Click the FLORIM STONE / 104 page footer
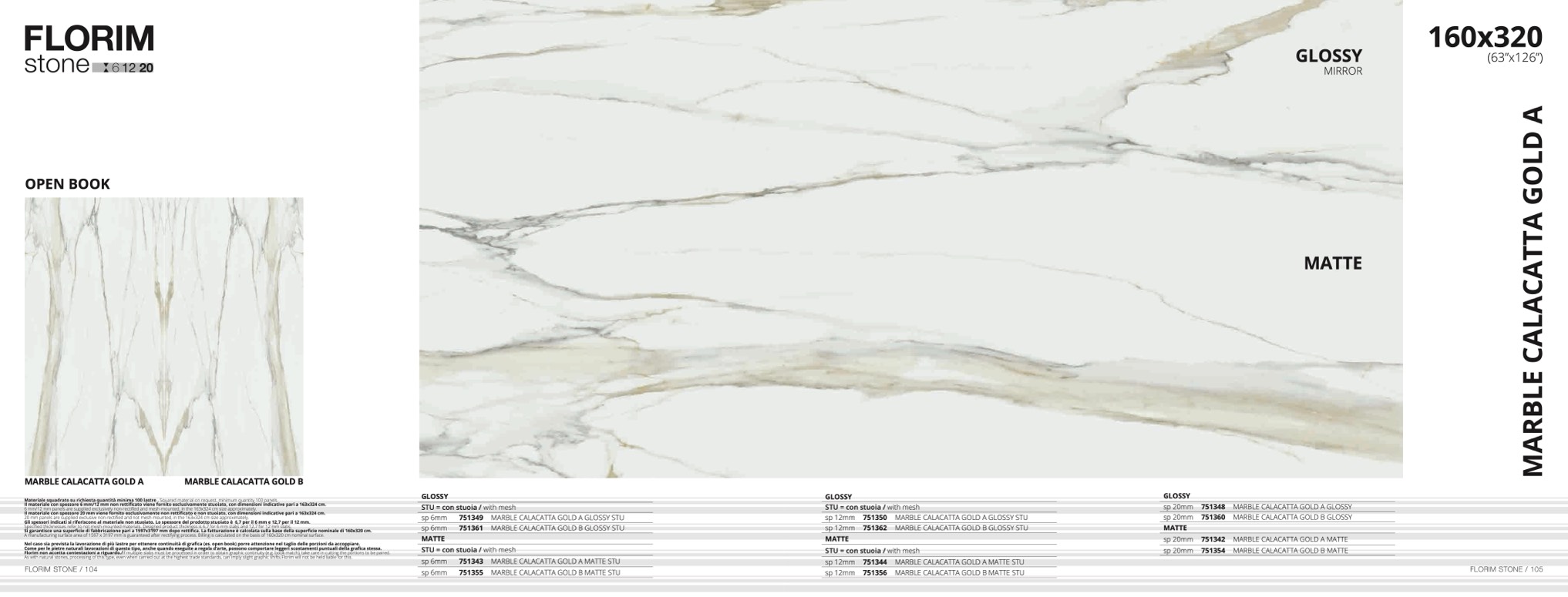Screen dimensions: 1568x597 (61, 569)
